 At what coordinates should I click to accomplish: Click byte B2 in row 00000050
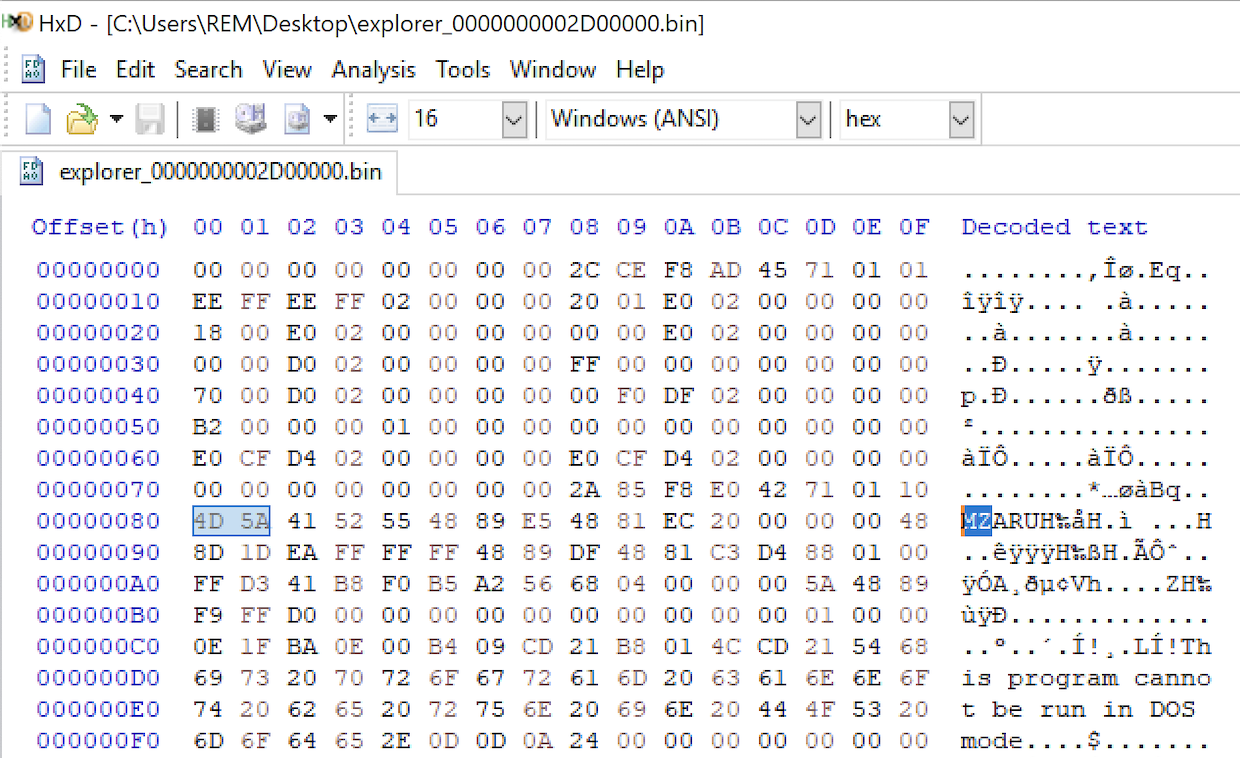(208, 427)
